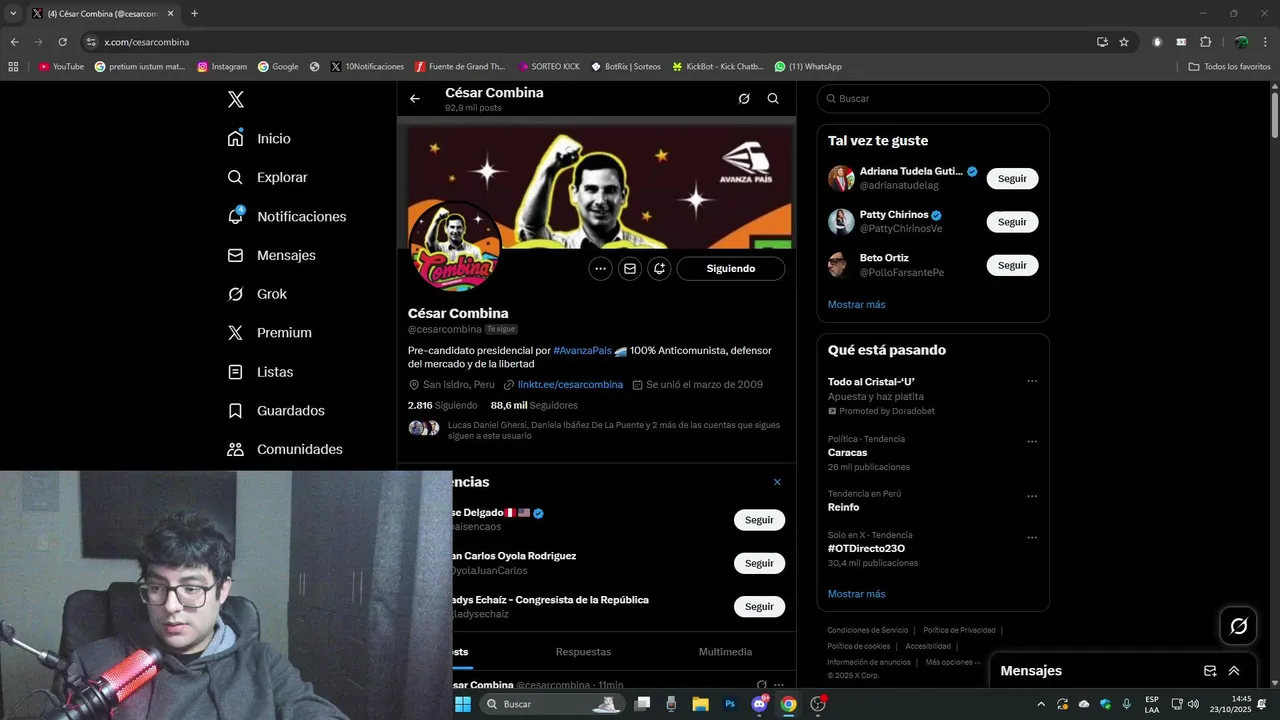
Task: Click Mostrar más under Tal vez te guste
Action: (x=856, y=304)
